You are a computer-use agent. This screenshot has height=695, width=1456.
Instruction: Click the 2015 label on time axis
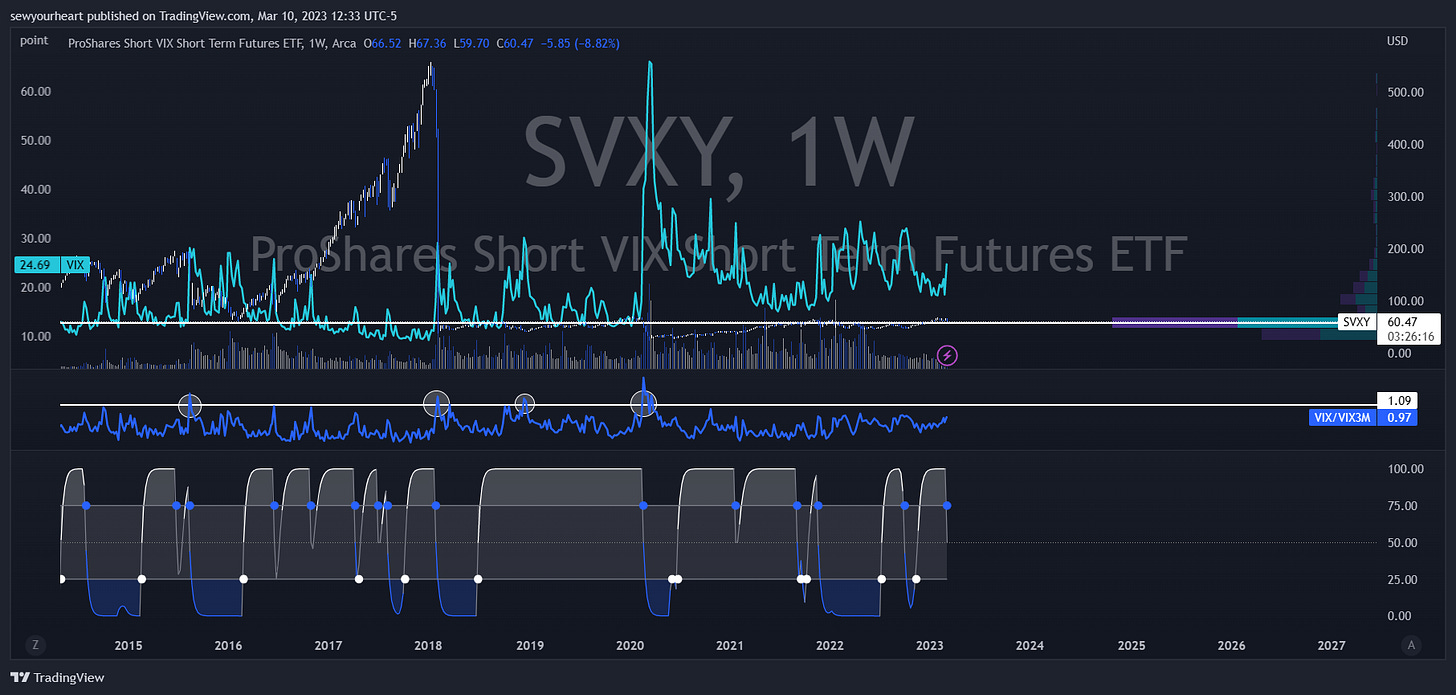pyautogui.click(x=128, y=645)
